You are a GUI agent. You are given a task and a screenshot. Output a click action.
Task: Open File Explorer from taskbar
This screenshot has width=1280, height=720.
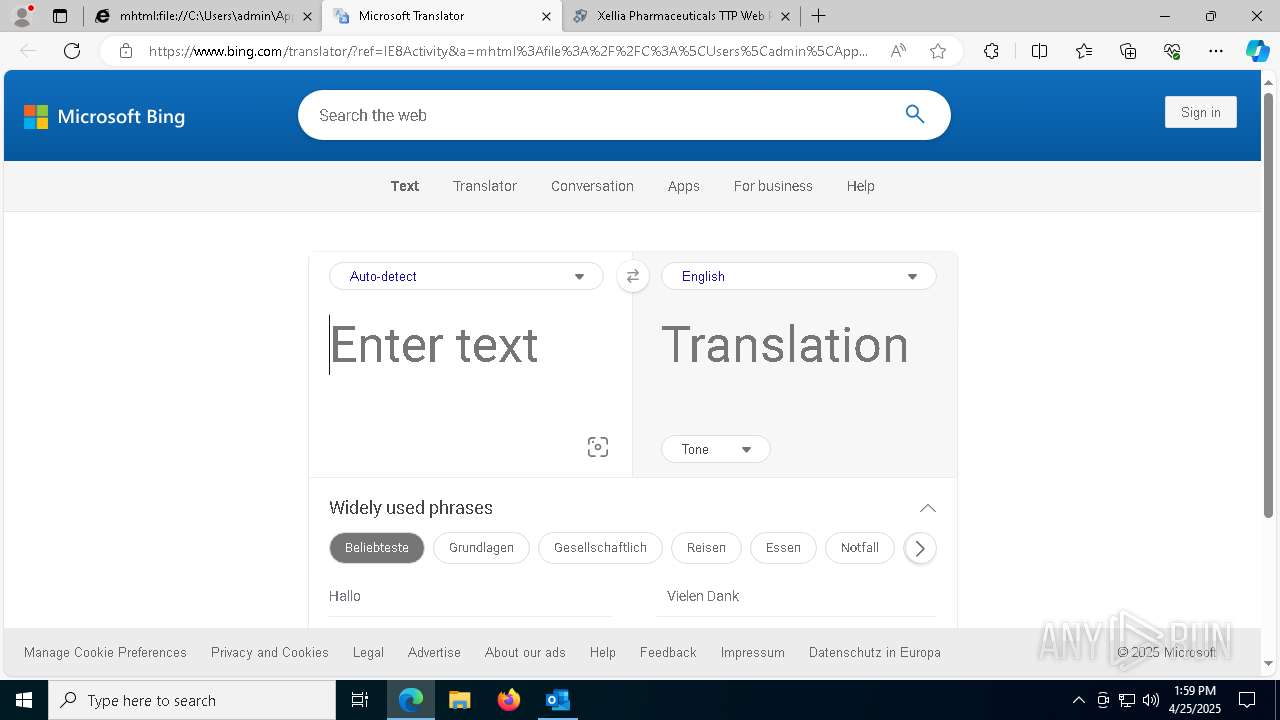click(459, 700)
